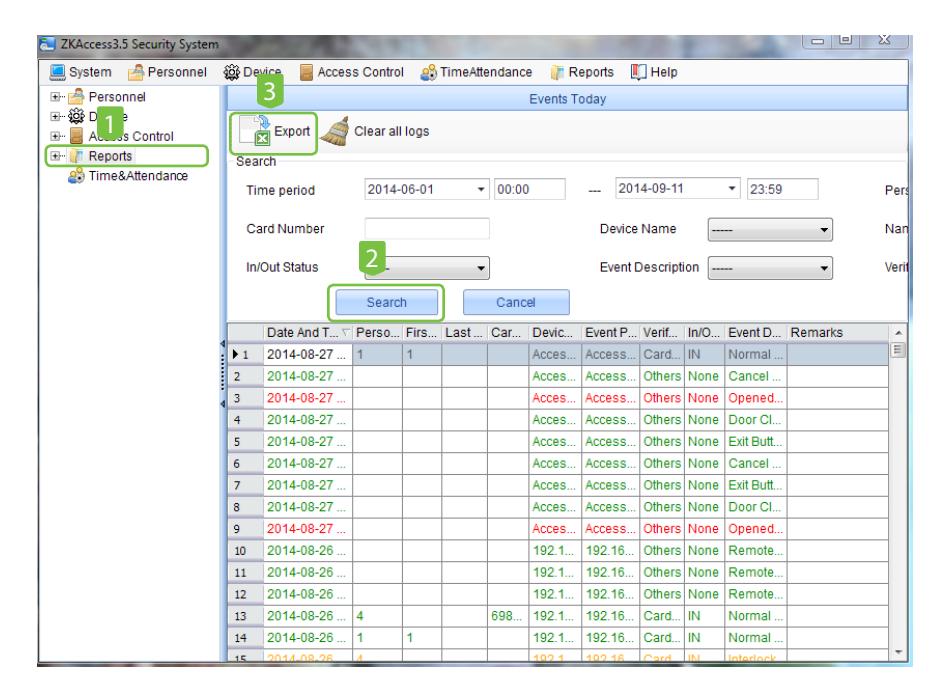
Task: Click the Export label
Action: tap(292, 131)
